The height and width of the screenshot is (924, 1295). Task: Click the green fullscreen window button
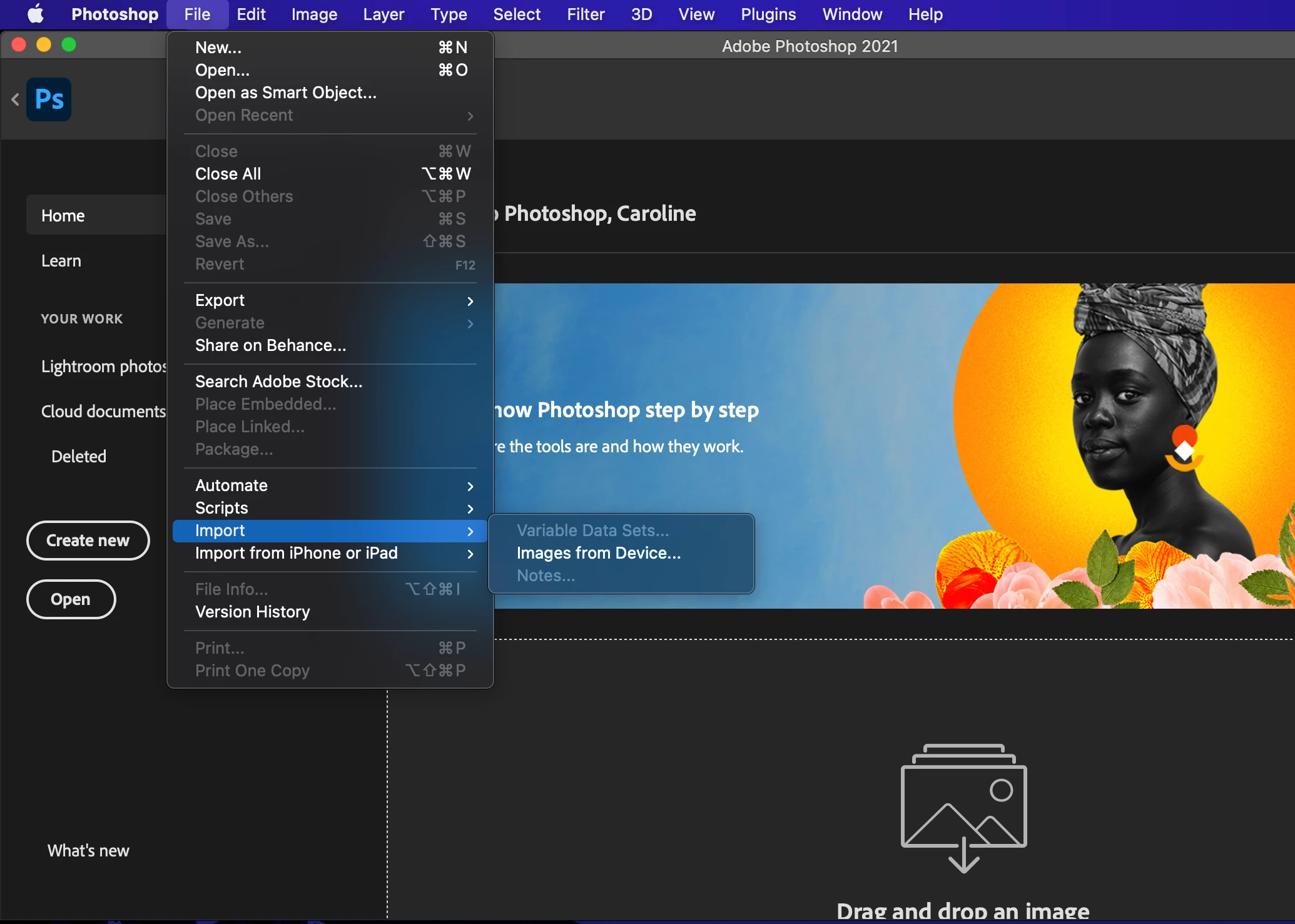click(69, 45)
